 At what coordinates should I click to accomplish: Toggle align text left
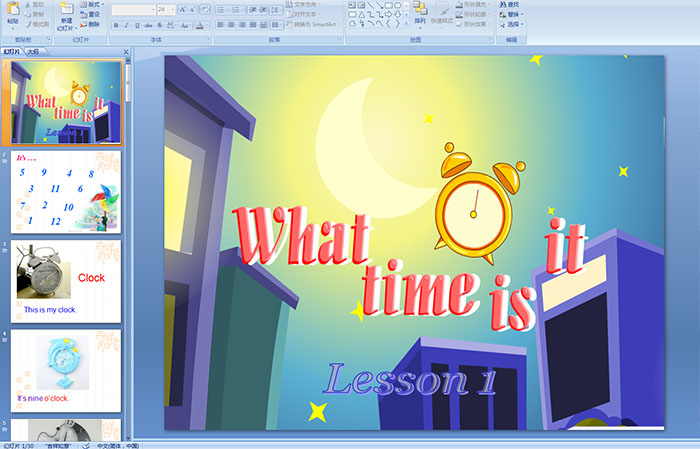point(220,25)
